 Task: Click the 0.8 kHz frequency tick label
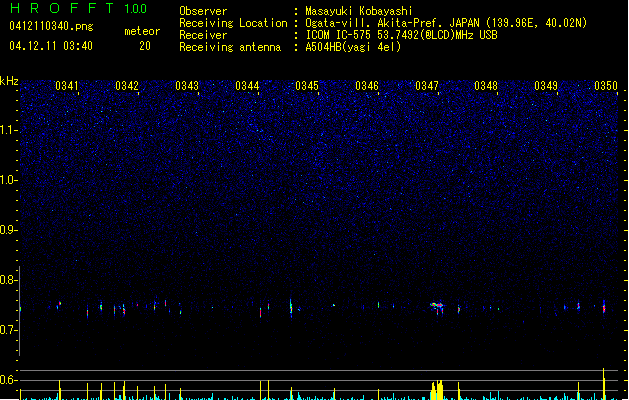[8, 280]
